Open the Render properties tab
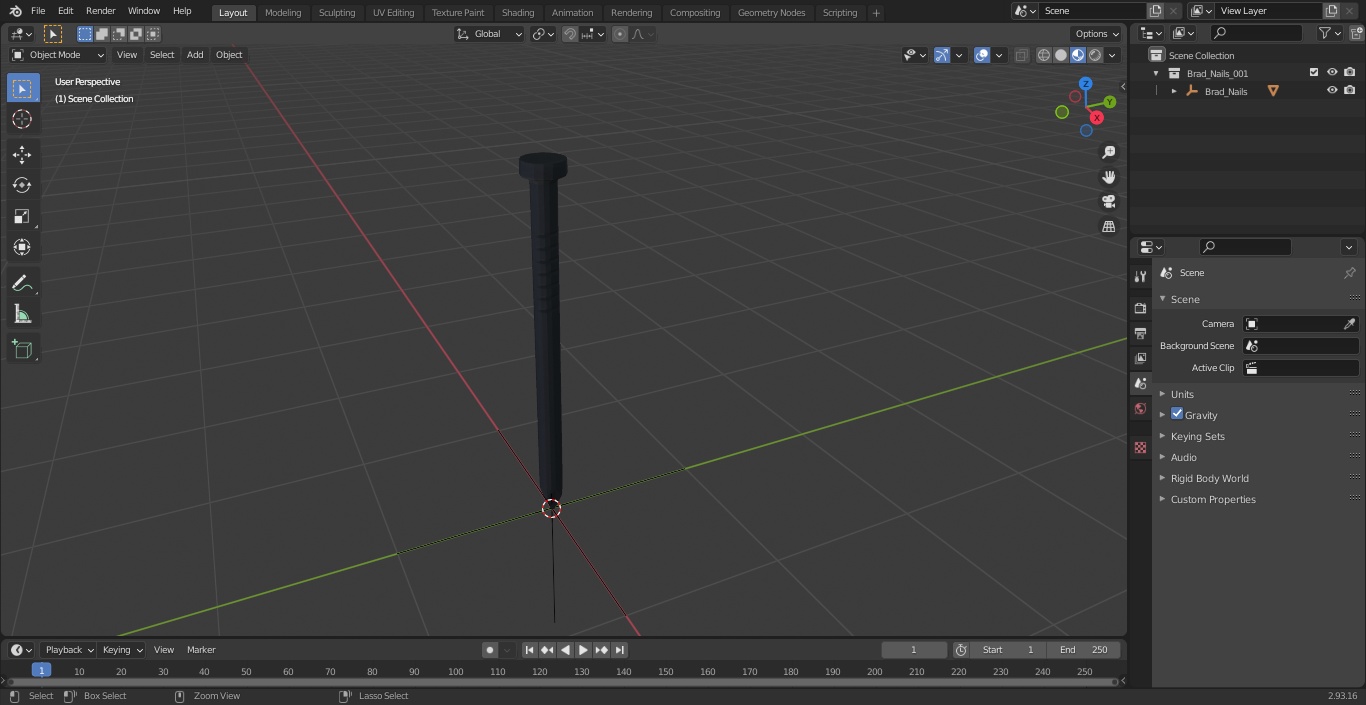1366x705 pixels. (x=1140, y=308)
